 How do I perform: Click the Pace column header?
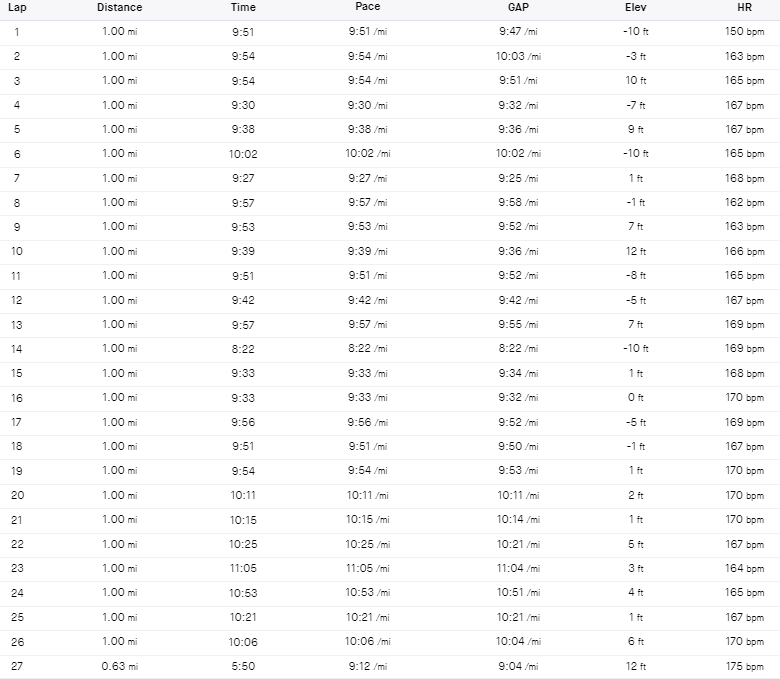click(x=367, y=7)
